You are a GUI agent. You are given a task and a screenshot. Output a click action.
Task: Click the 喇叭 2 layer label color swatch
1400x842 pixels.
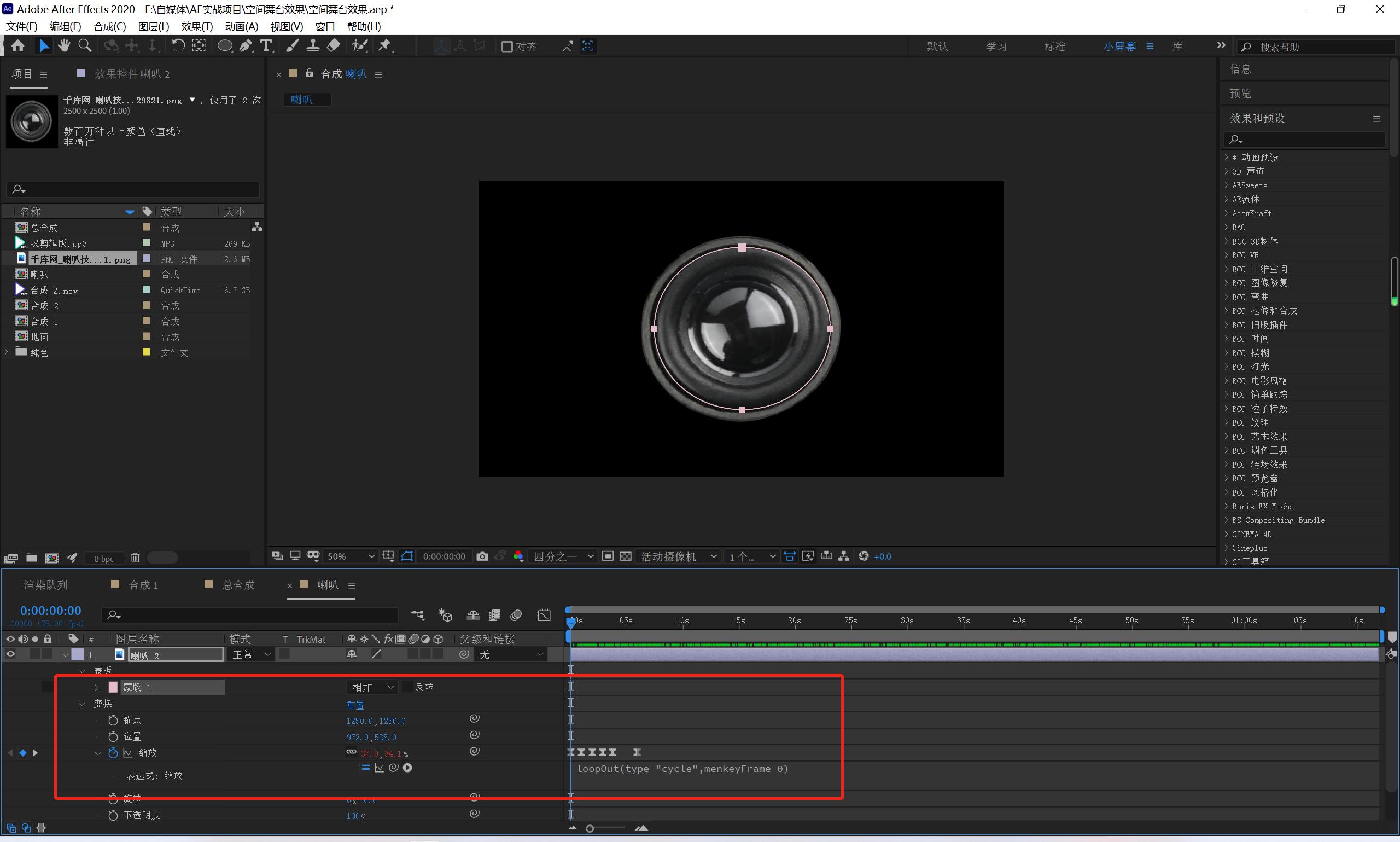tap(78, 654)
